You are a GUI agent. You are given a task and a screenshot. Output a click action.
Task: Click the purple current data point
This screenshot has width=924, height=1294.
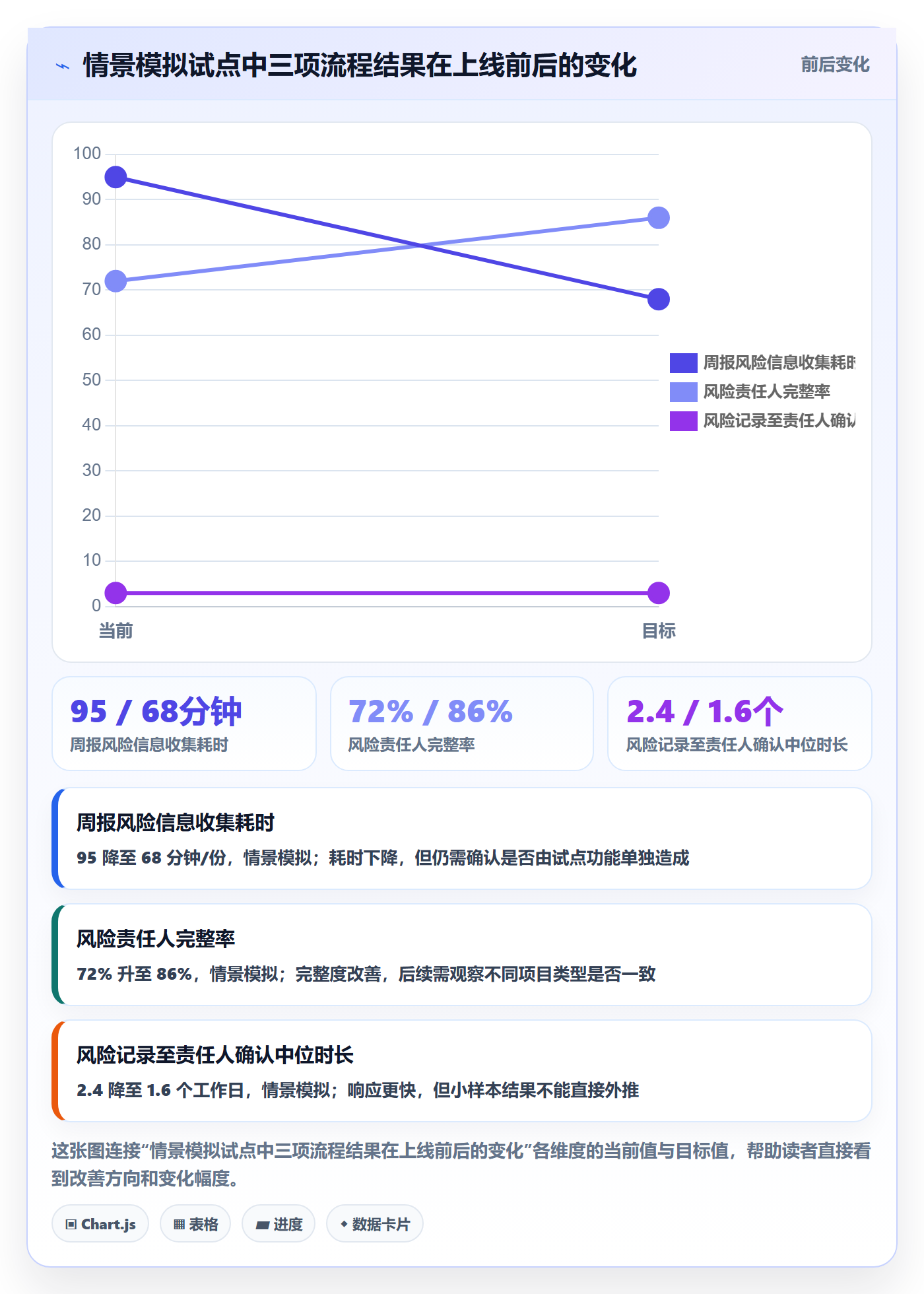(x=115, y=593)
